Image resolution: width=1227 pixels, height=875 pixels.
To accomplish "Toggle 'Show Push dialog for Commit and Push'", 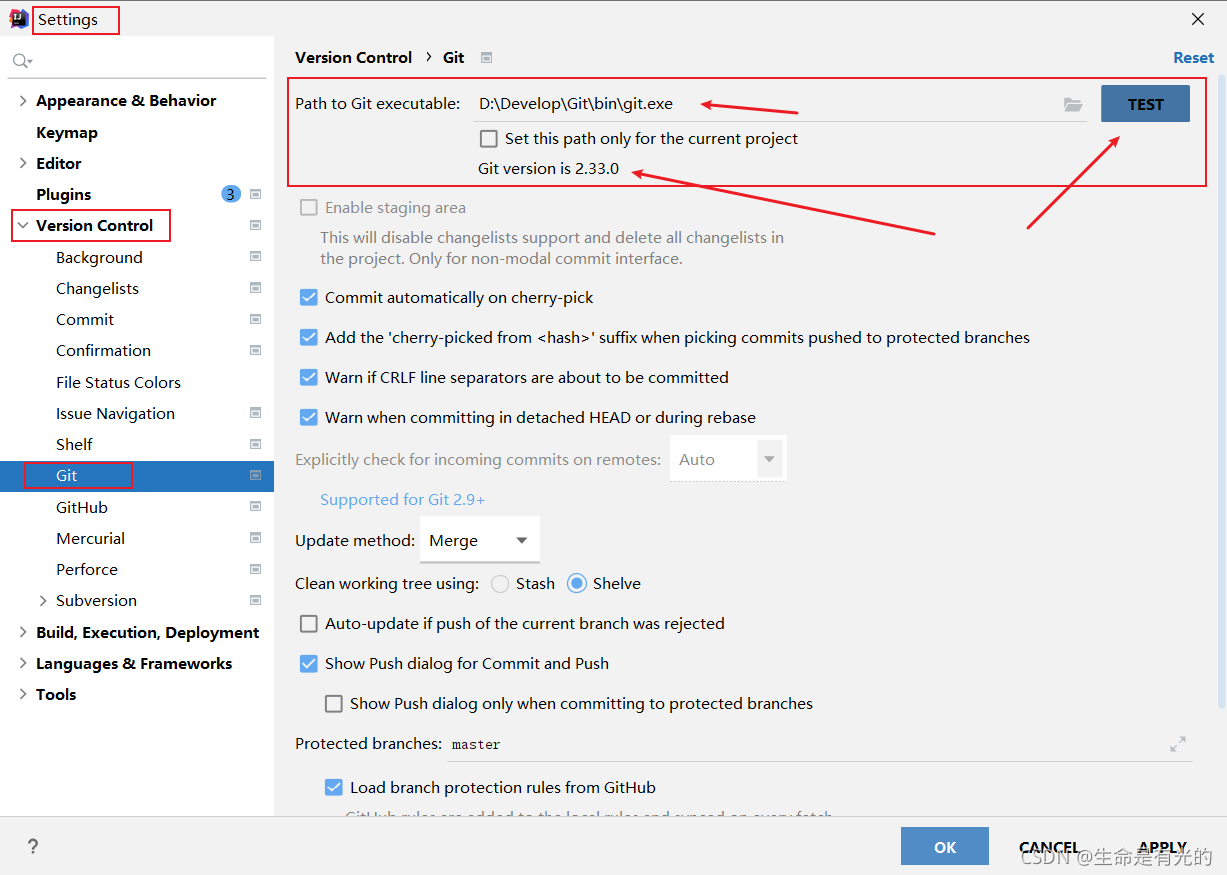I will pyautogui.click(x=309, y=663).
